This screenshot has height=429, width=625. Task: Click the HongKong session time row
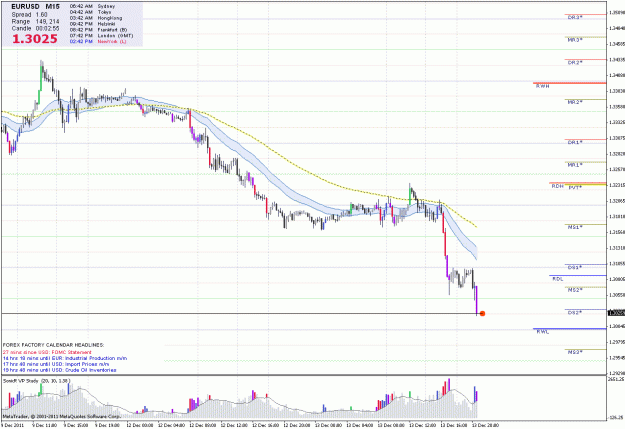click(96, 18)
